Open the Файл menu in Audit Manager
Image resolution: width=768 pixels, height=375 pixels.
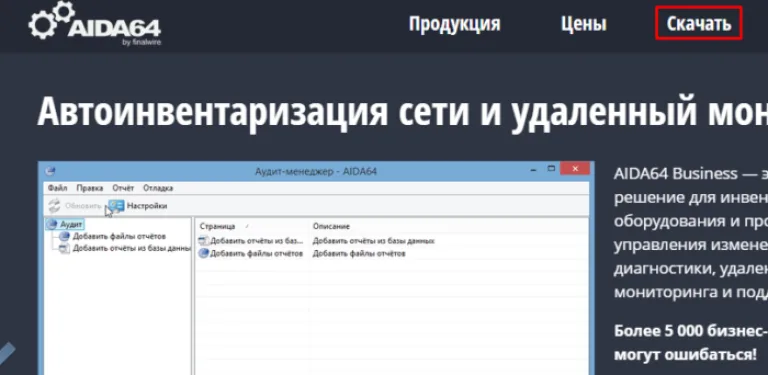(58, 188)
